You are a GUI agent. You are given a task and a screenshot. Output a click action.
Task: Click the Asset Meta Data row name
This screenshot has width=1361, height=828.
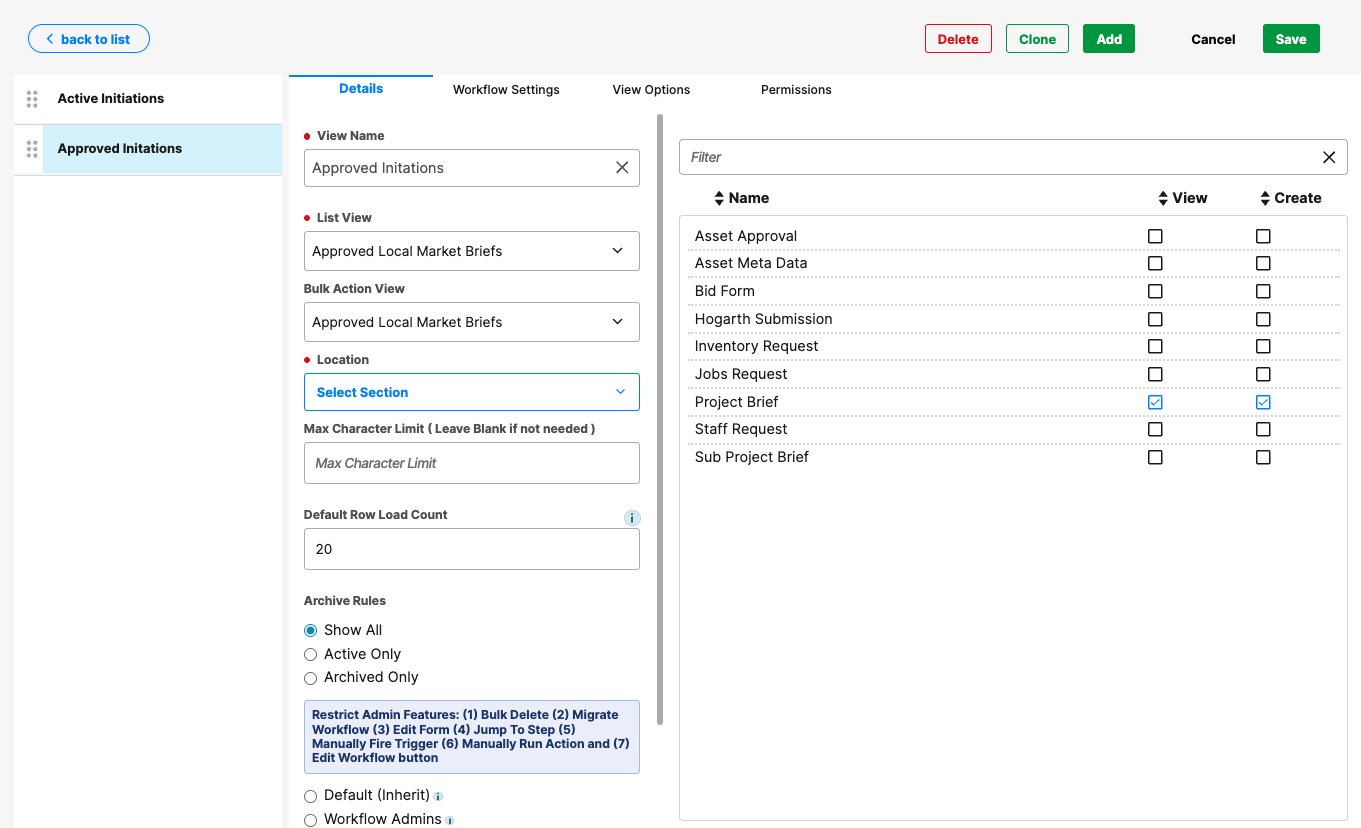[751, 263]
